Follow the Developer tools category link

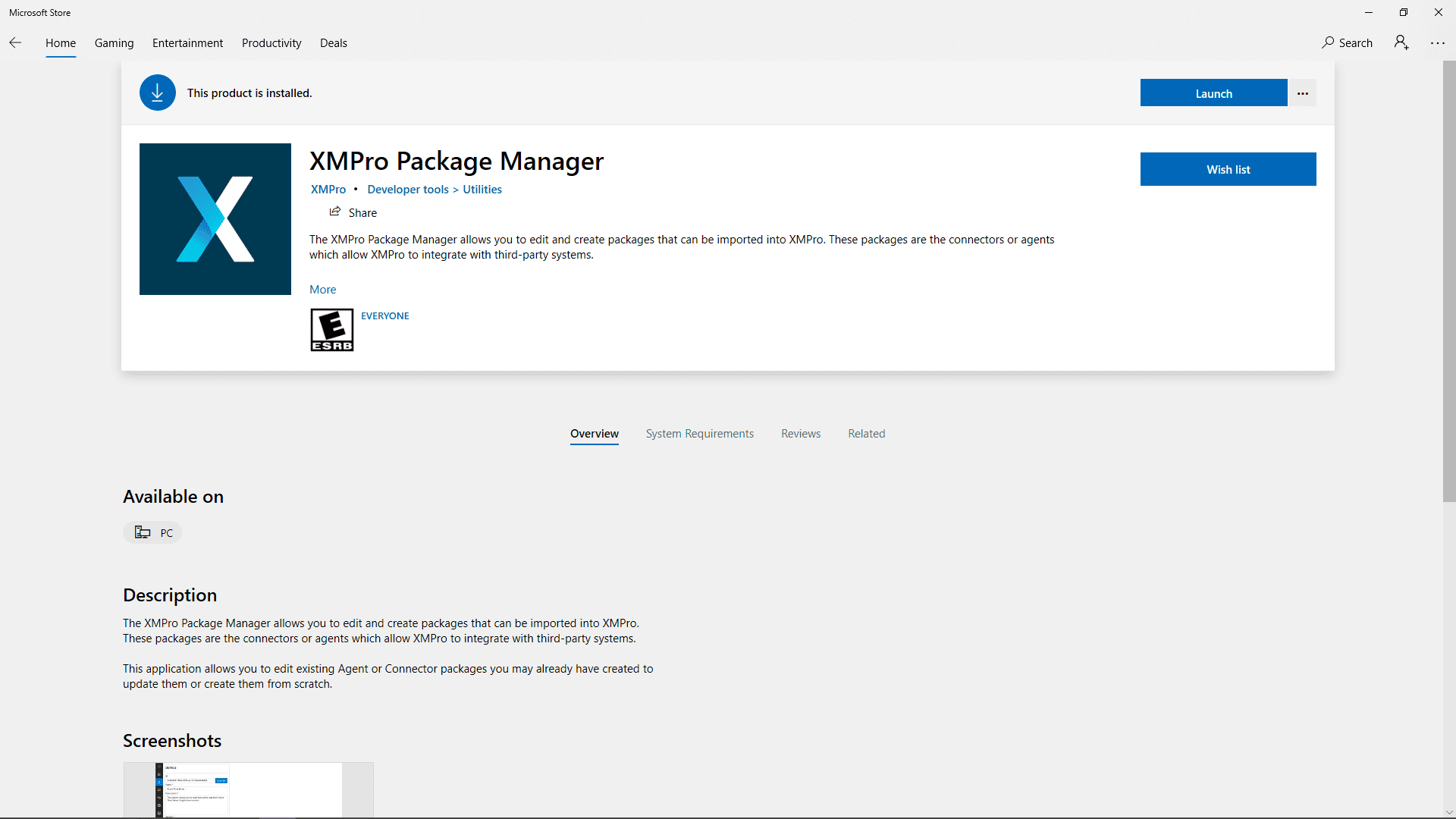(x=408, y=190)
